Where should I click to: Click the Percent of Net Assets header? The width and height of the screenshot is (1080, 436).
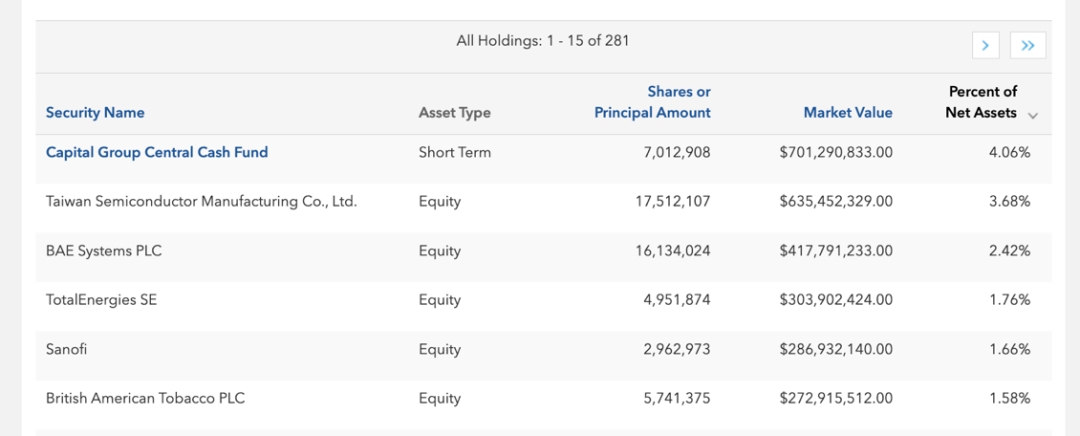tap(981, 102)
